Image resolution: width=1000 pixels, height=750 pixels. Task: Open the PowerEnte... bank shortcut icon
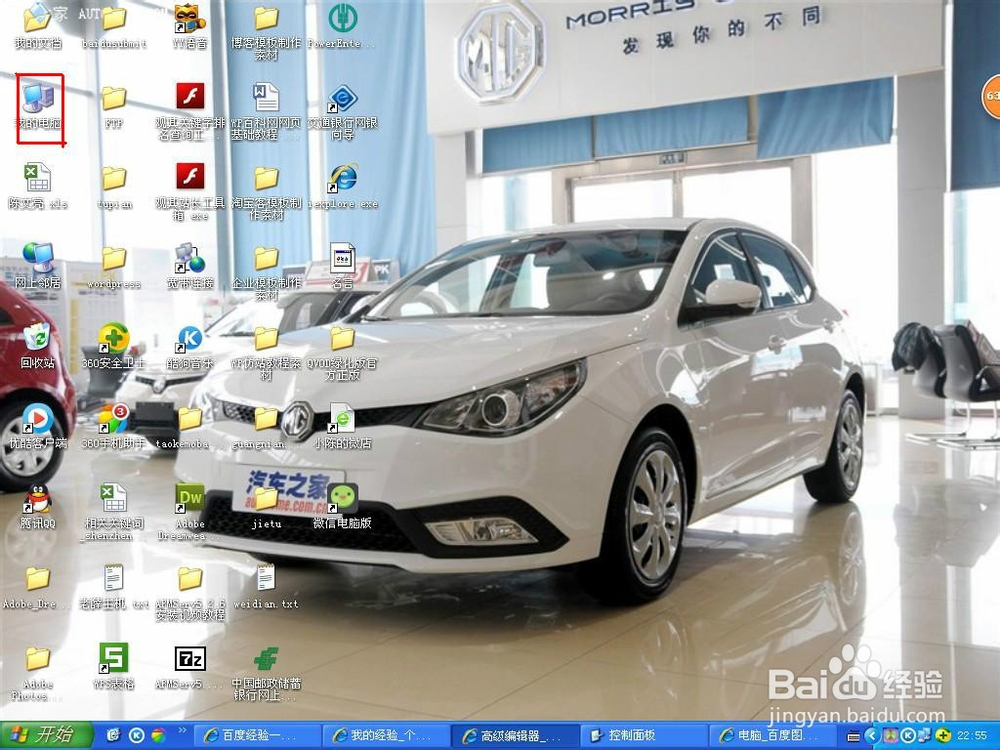(x=342, y=18)
